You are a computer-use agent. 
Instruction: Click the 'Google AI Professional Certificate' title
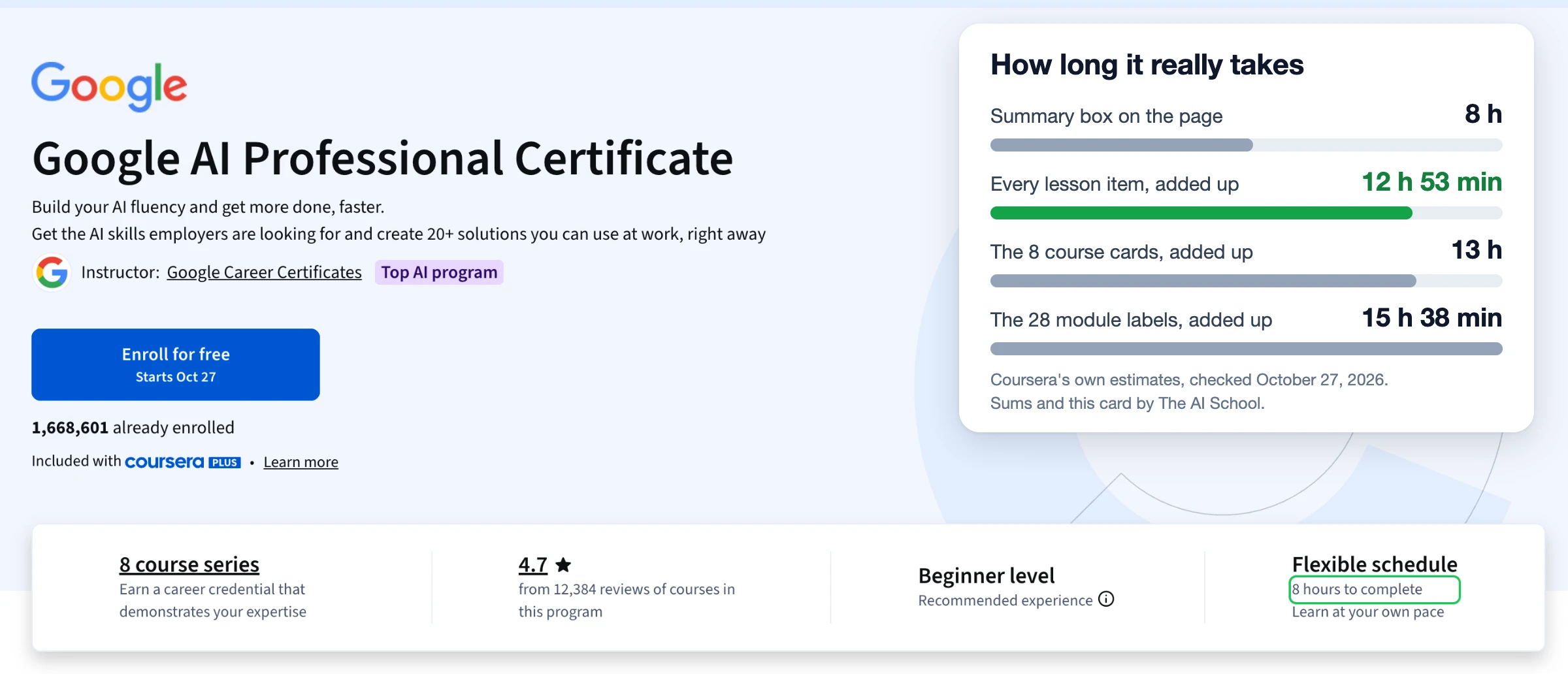(382, 159)
